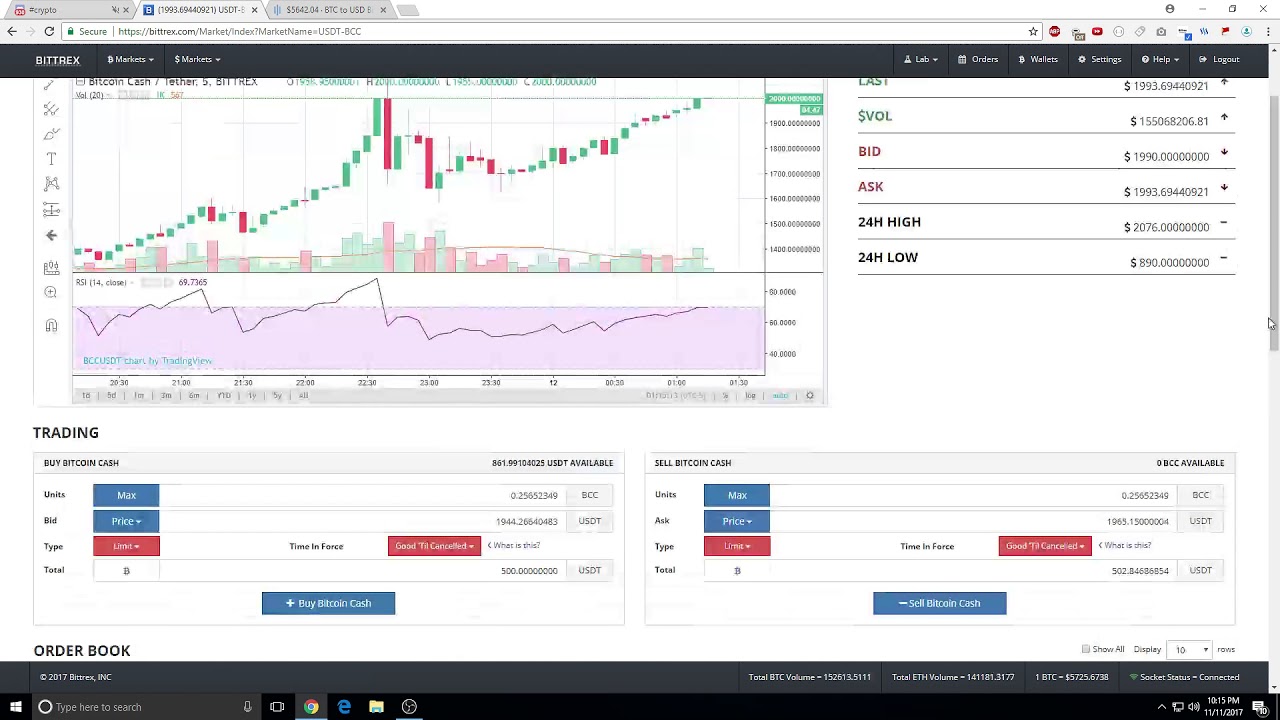1280x720 pixels.
Task: Expand the Help menu
Action: (x=1159, y=59)
